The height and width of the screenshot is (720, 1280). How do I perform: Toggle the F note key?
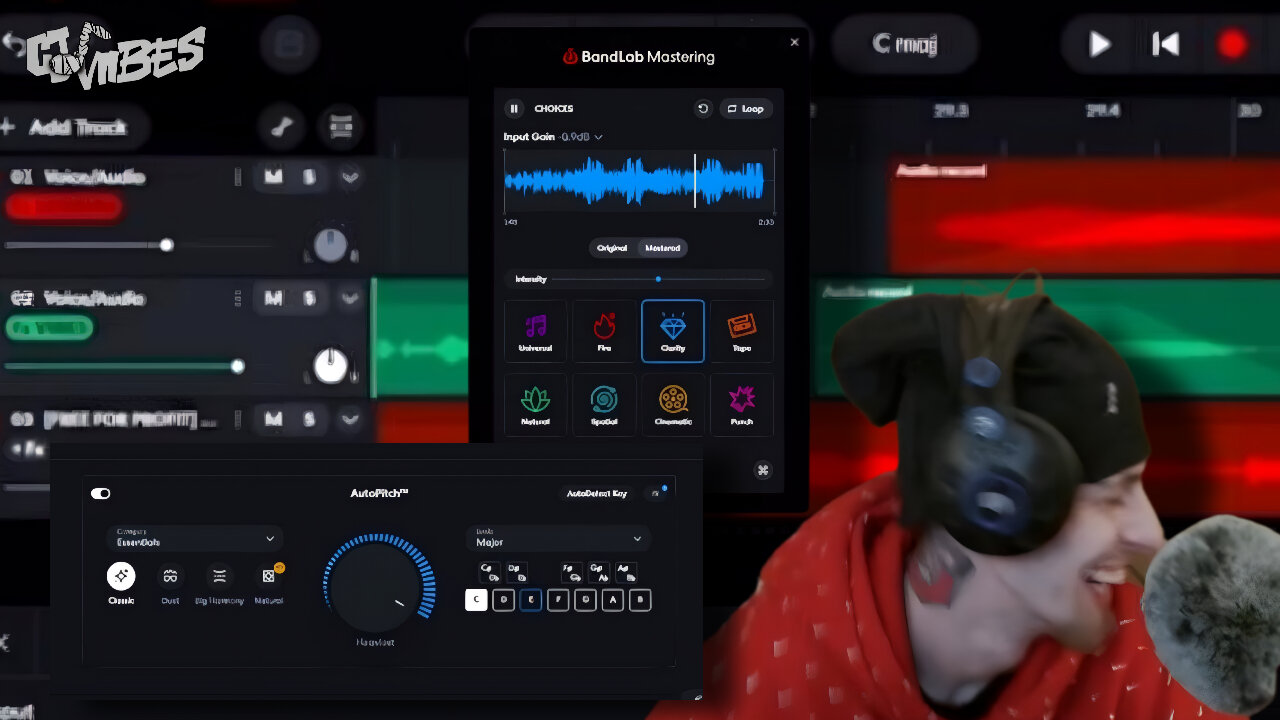(x=559, y=600)
